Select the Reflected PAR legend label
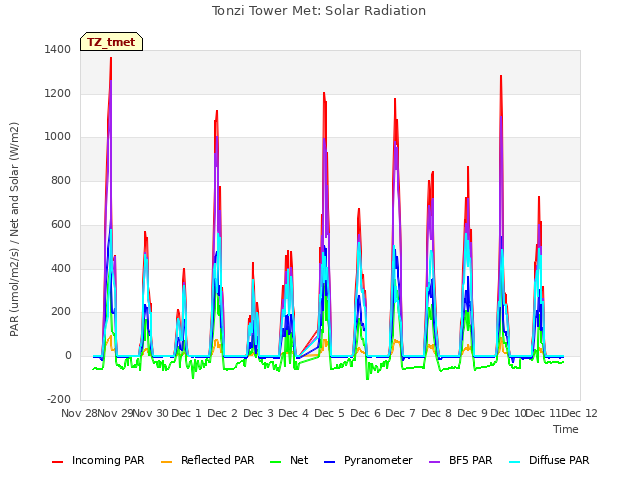This screenshot has height=480, width=640. pyautogui.click(x=218, y=460)
